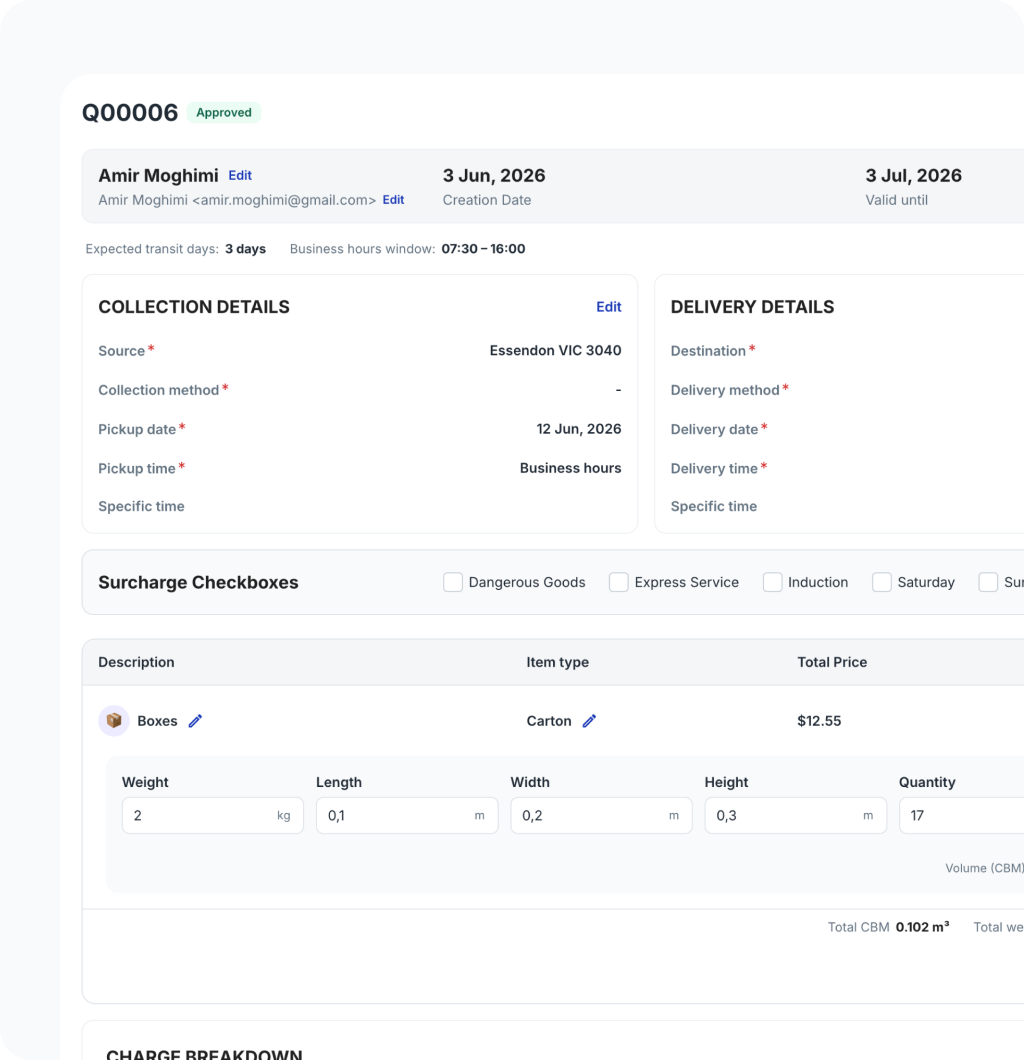Click the creation date 3 Jun, 2026
This screenshot has width=1024, height=1060.
click(x=494, y=176)
